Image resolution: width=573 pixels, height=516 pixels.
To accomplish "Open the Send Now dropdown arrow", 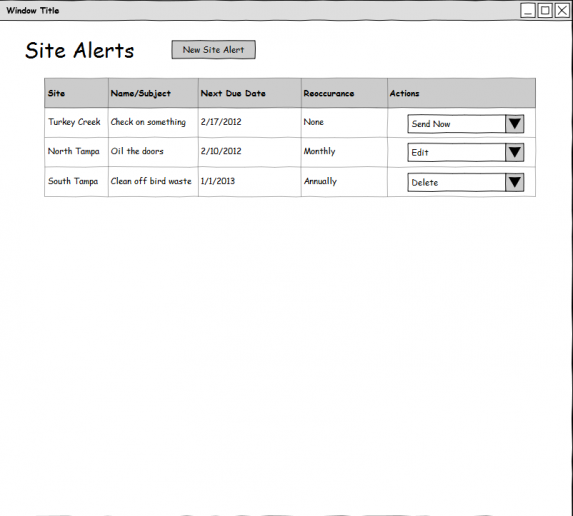I will 515,124.
